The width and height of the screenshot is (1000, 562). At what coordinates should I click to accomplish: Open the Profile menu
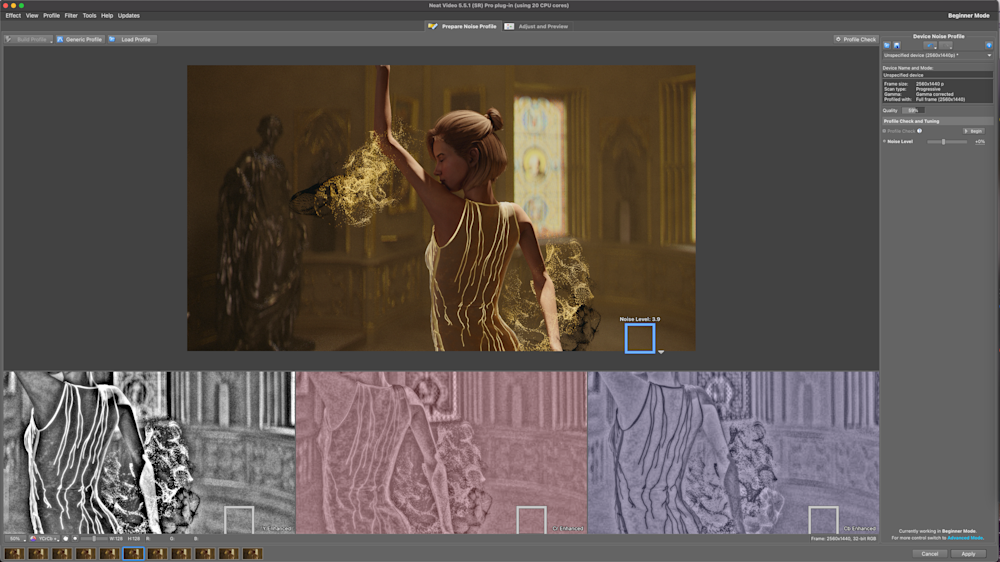pos(51,15)
